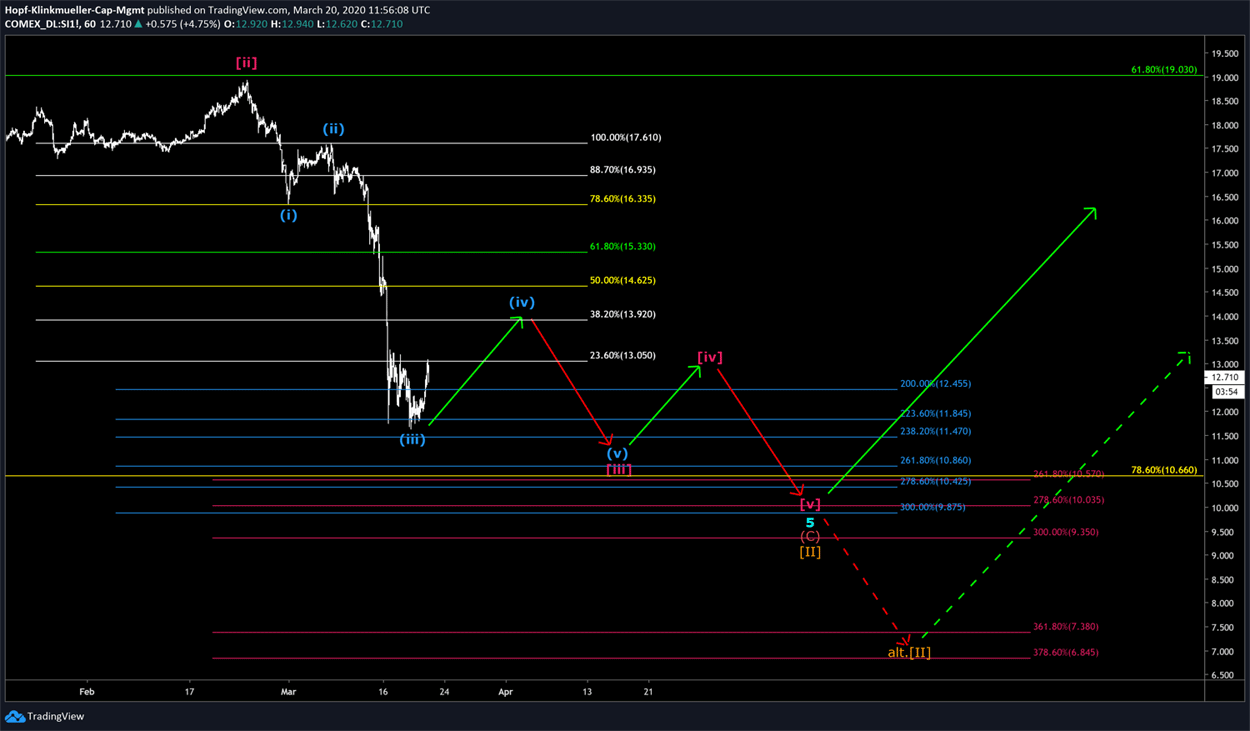The image size is (1250, 731).
Task: Select the 50.00%(14.625) retracement label
Action: point(623,281)
